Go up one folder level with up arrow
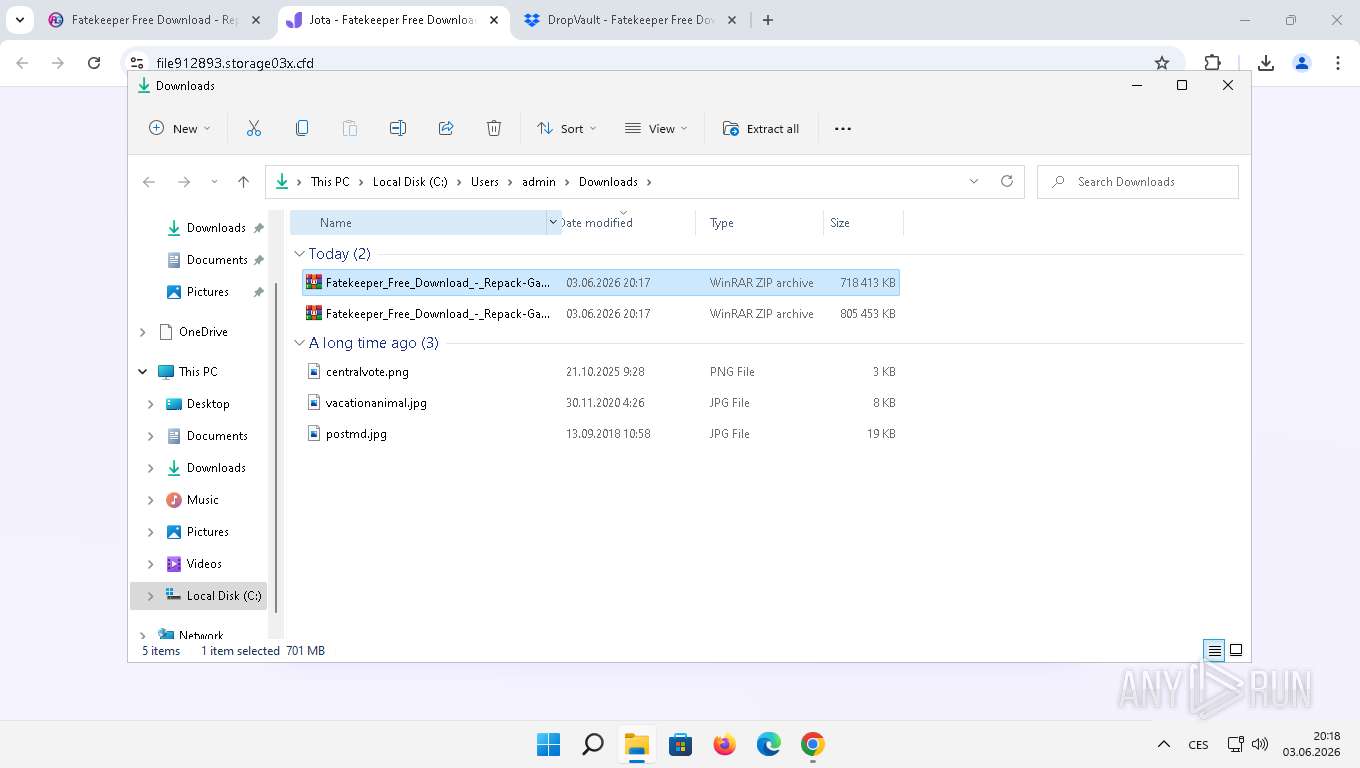The height and width of the screenshot is (768, 1360). click(x=243, y=181)
